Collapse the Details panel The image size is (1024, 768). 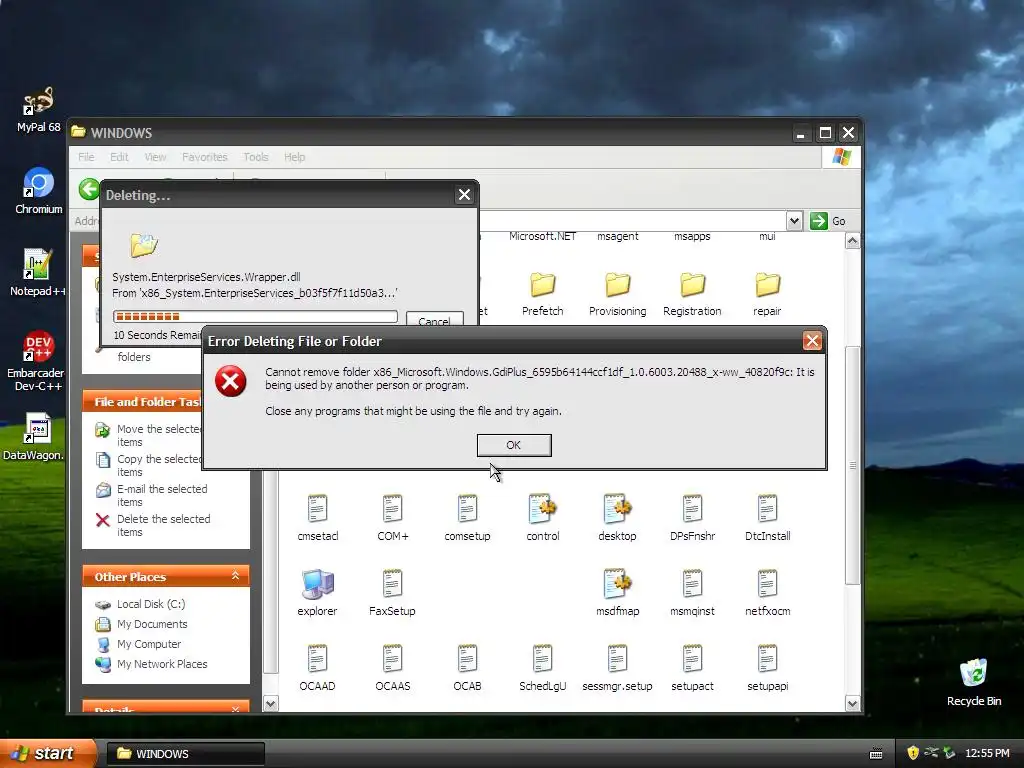[235, 709]
